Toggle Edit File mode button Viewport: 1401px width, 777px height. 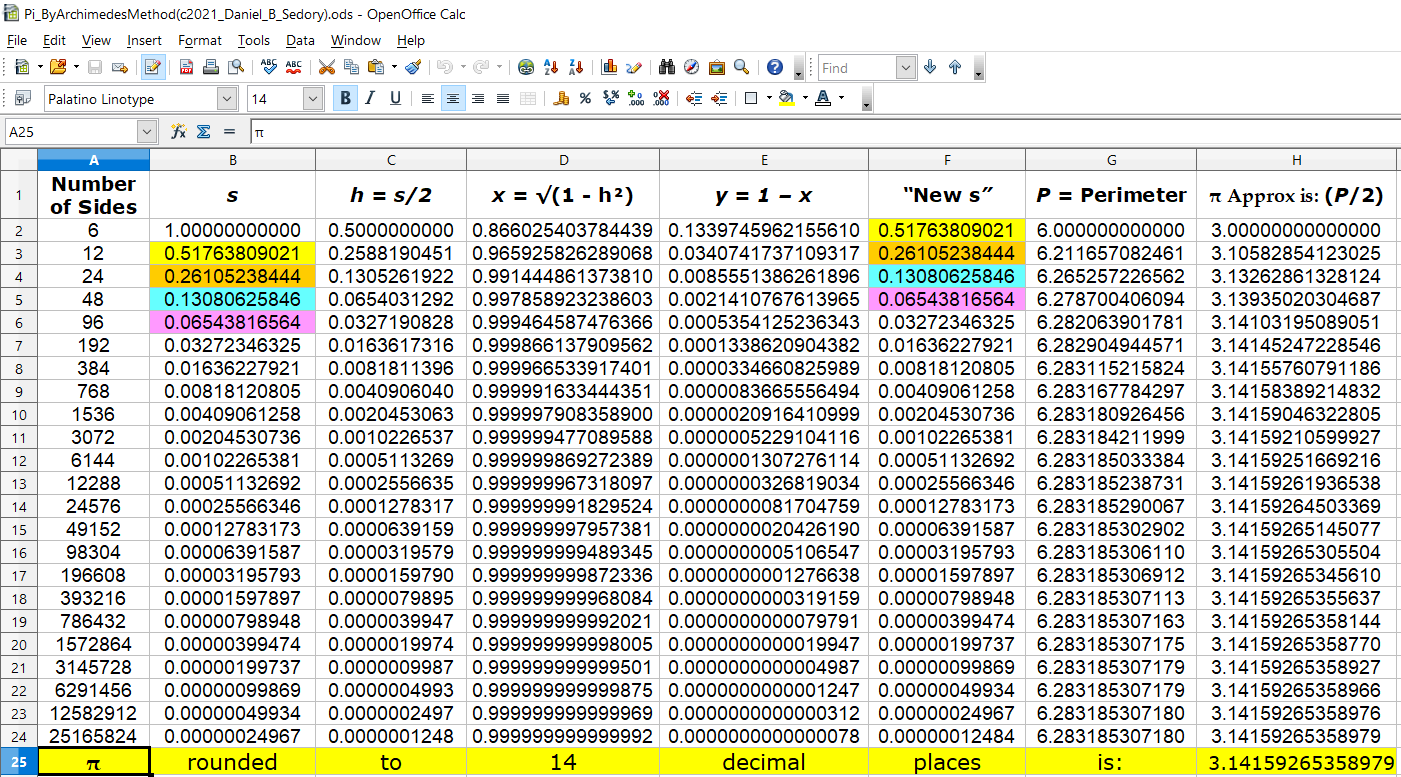point(153,68)
